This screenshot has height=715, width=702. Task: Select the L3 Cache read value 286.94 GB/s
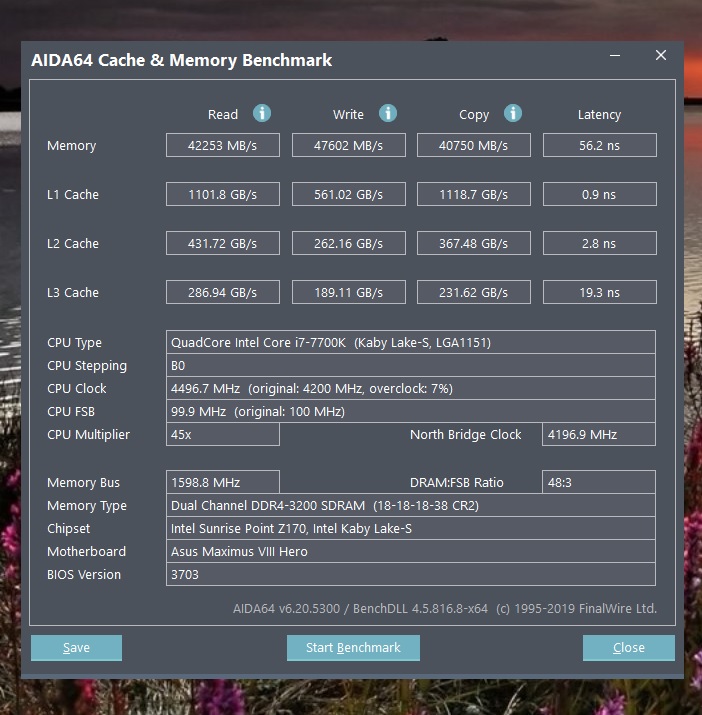(223, 292)
